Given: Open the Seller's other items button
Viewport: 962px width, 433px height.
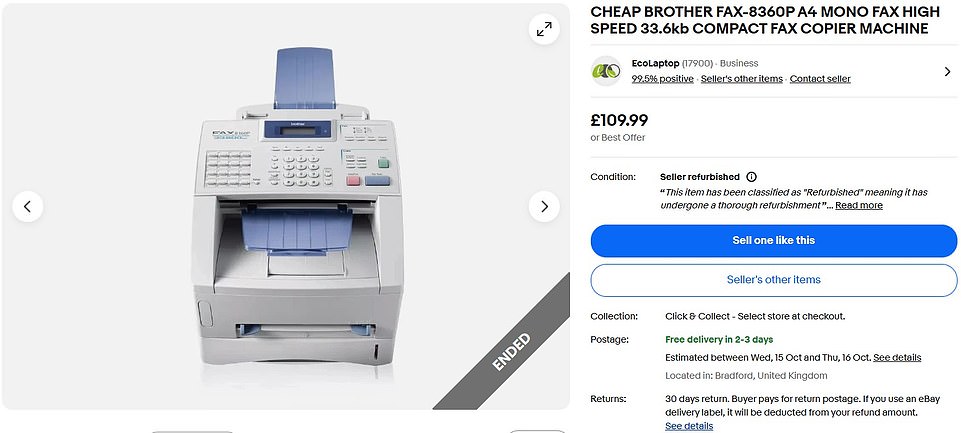Looking at the screenshot, I should click(774, 280).
